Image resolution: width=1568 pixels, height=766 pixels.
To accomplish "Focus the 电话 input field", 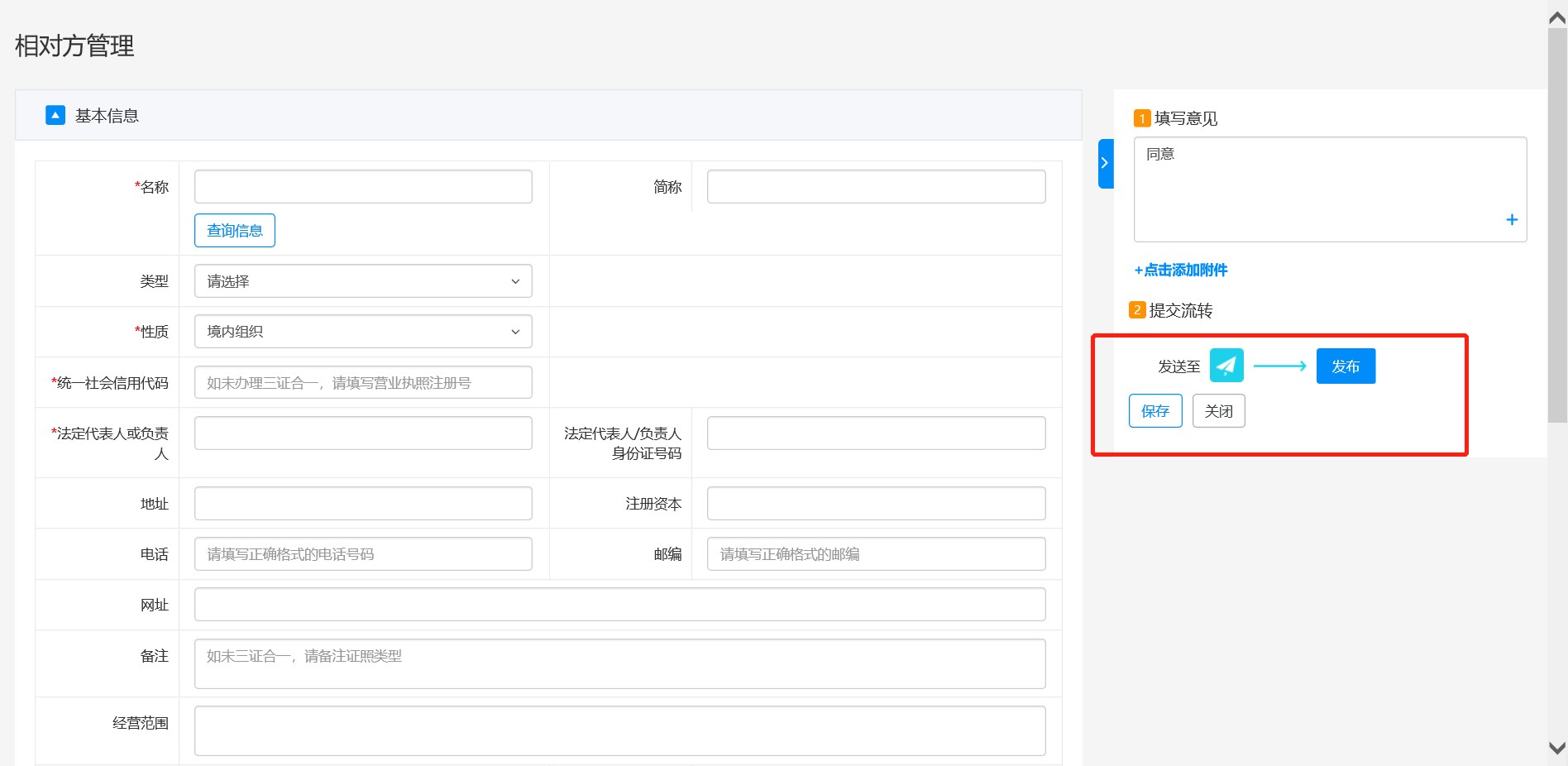I will [363, 554].
